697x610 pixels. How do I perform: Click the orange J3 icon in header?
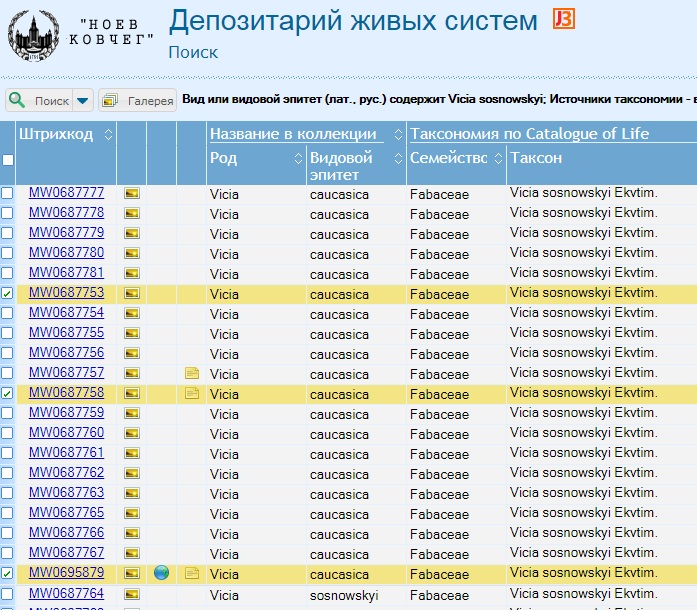coord(563,19)
